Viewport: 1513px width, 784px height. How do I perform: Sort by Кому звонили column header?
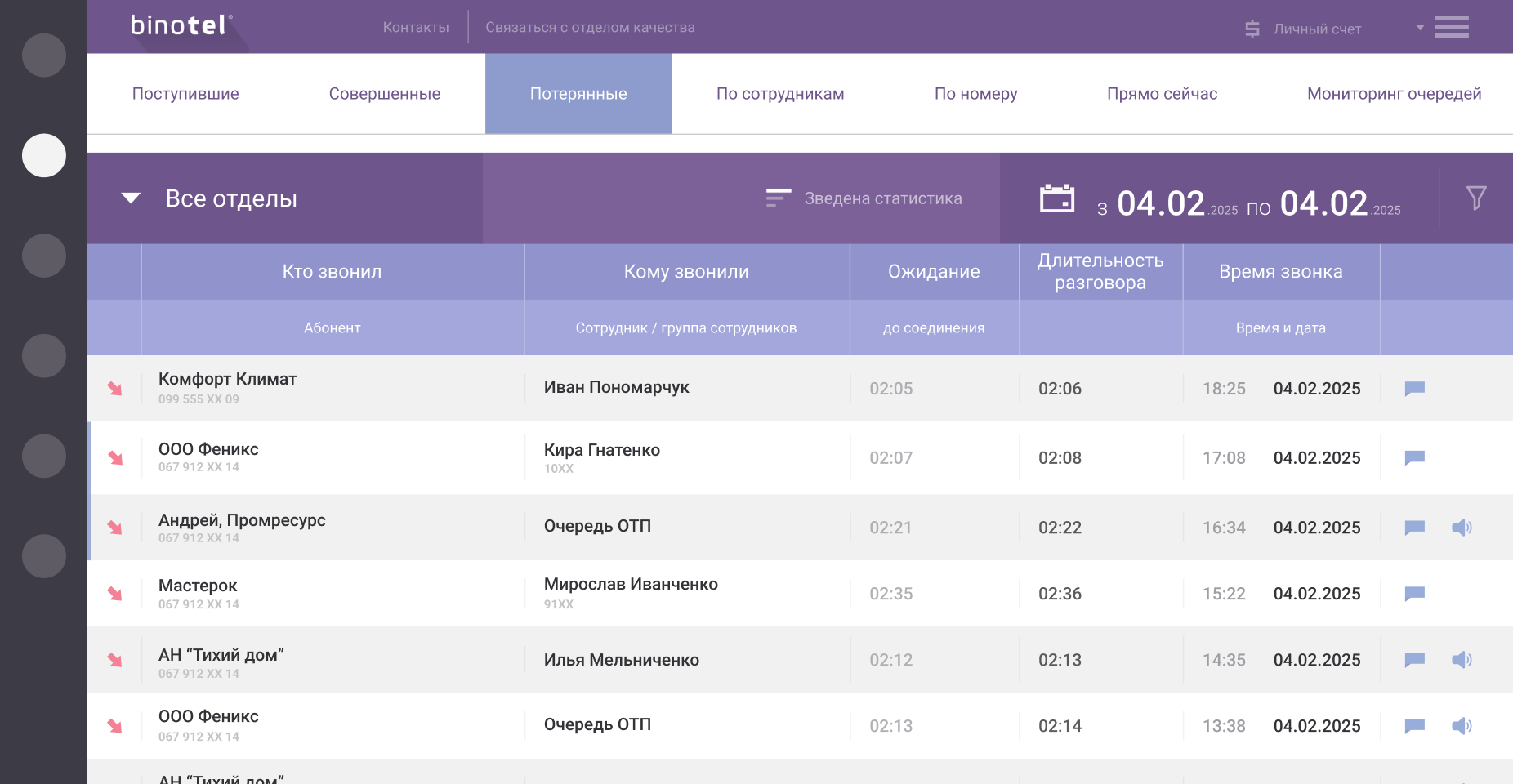click(x=686, y=272)
